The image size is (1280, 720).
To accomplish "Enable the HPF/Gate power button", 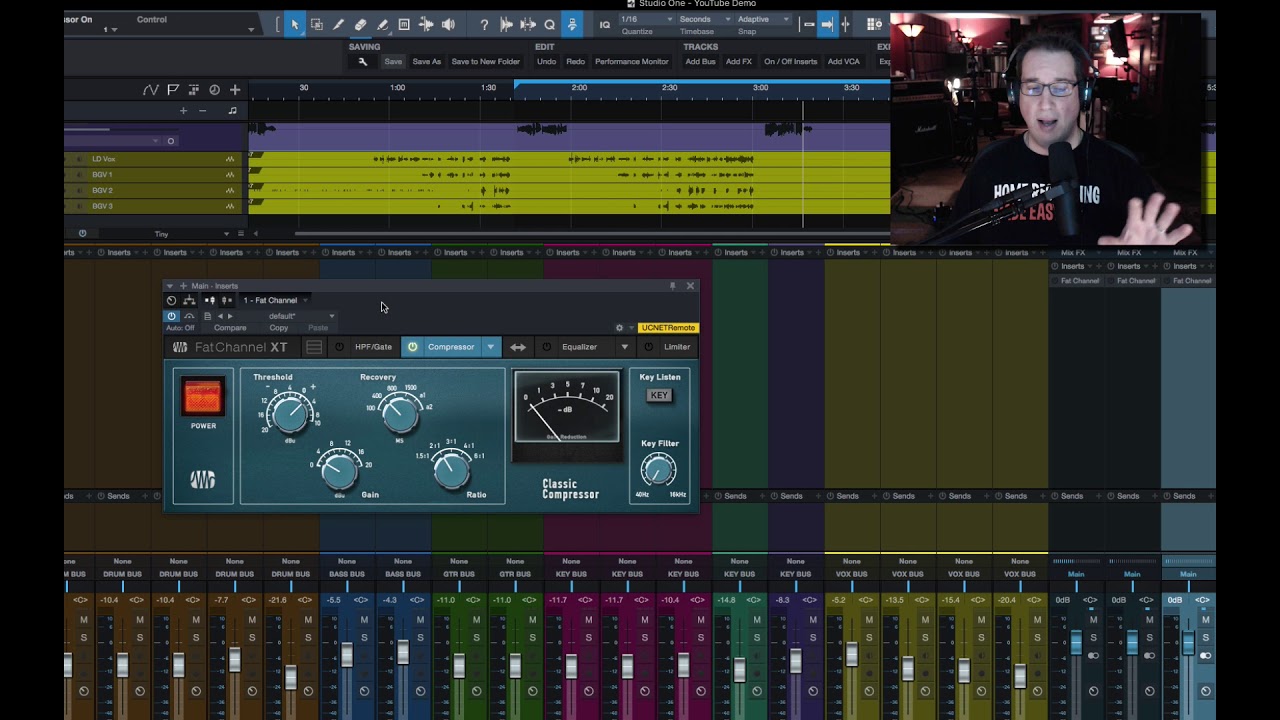I will point(339,347).
